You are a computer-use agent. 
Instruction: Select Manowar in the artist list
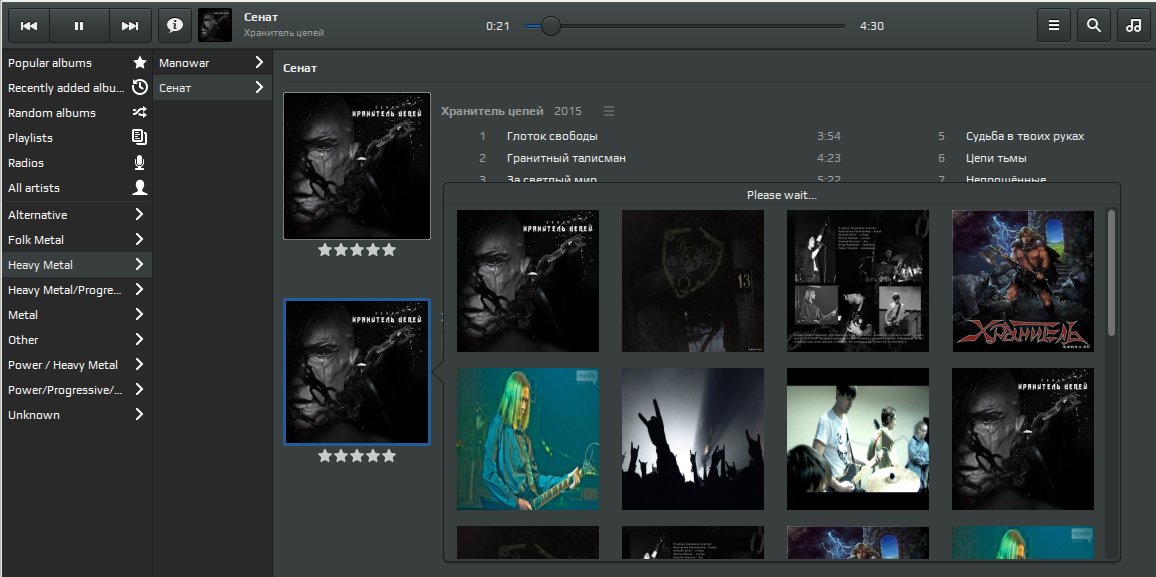[212, 63]
